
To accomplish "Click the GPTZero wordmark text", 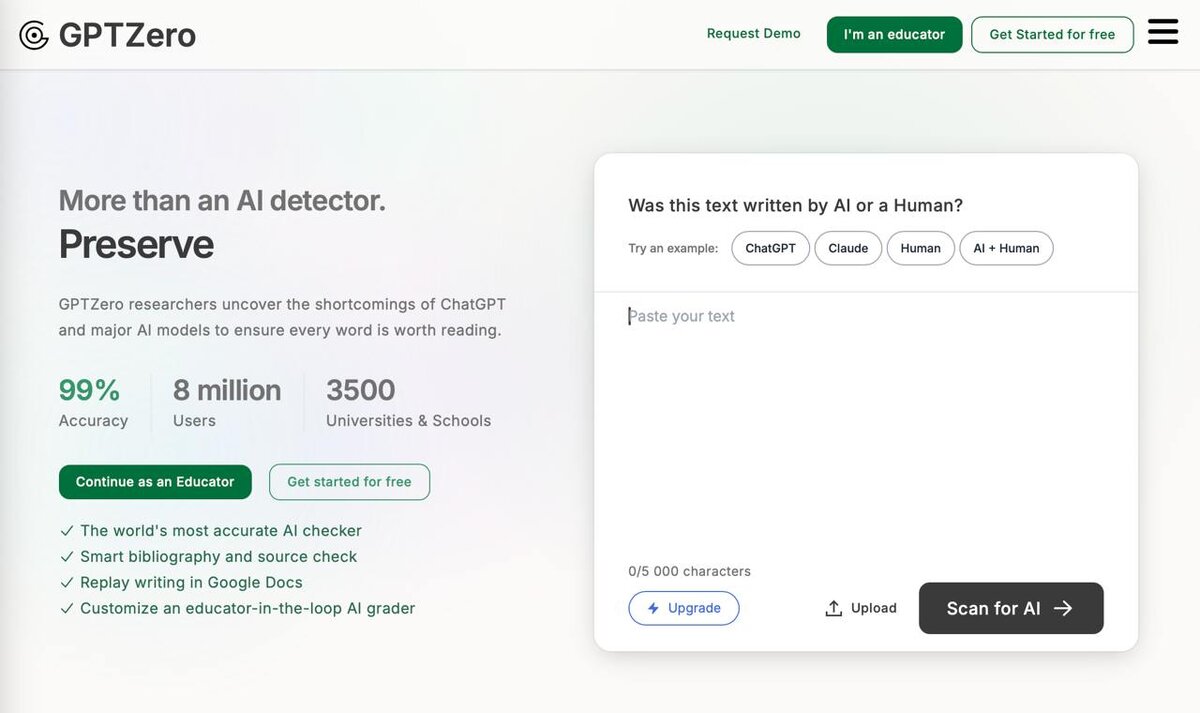I will tap(127, 35).
